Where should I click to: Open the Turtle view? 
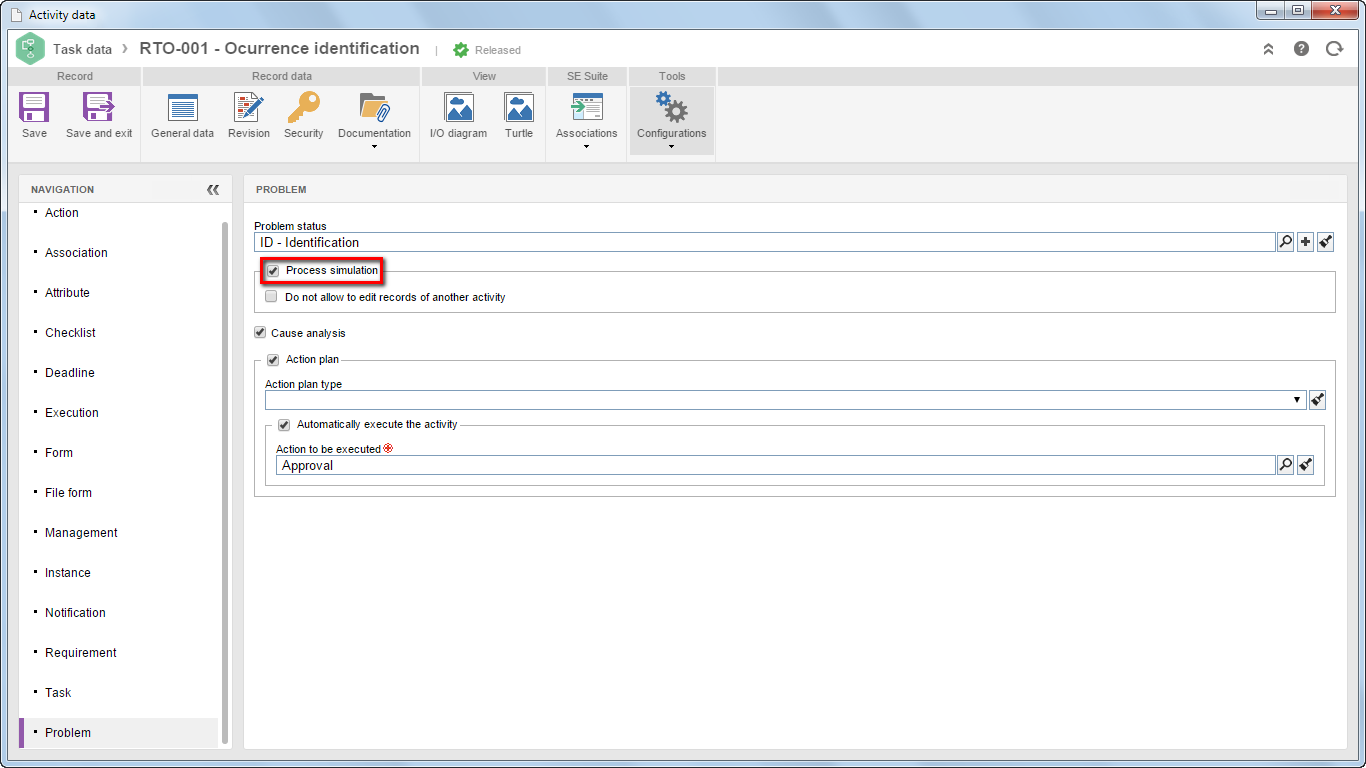[x=518, y=108]
